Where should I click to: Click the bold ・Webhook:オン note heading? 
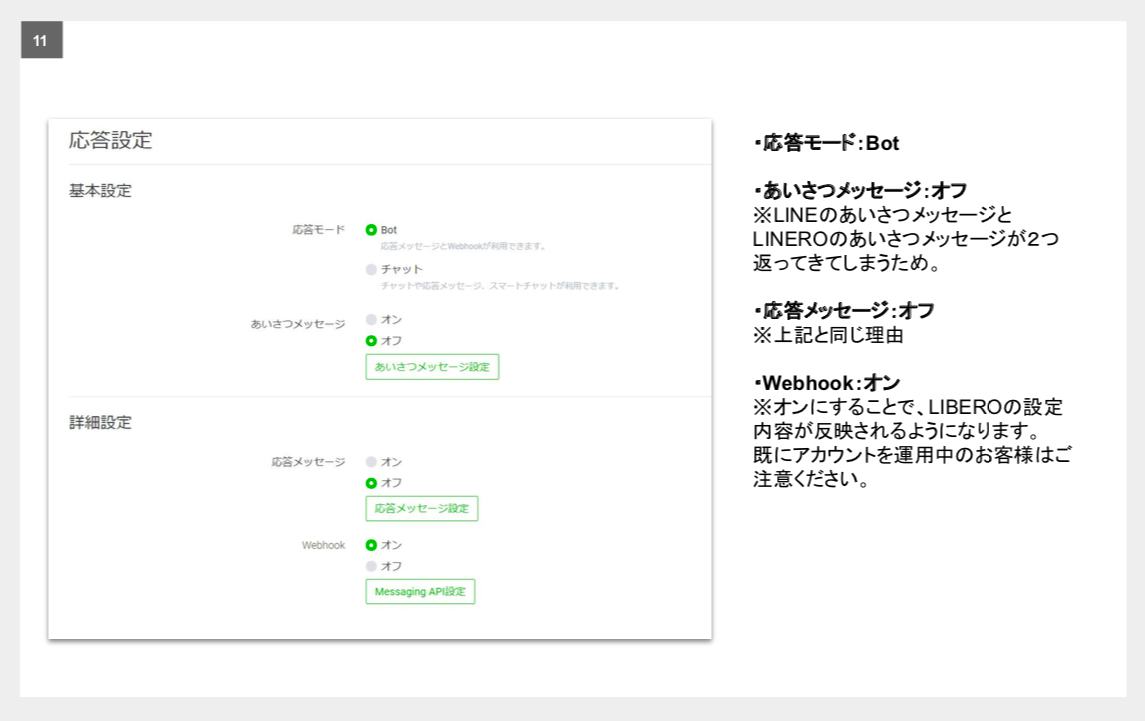(x=826, y=384)
